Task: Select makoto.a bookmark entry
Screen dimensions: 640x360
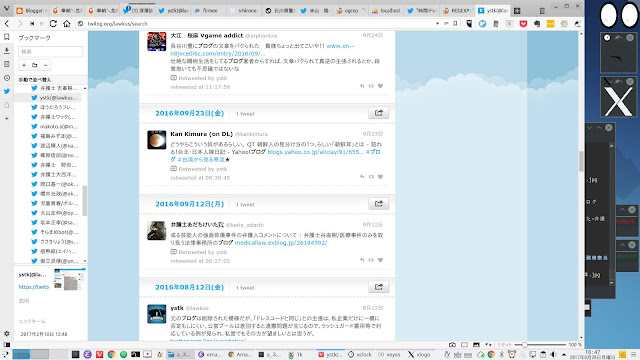Action: pyautogui.click(x=55, y=127)
